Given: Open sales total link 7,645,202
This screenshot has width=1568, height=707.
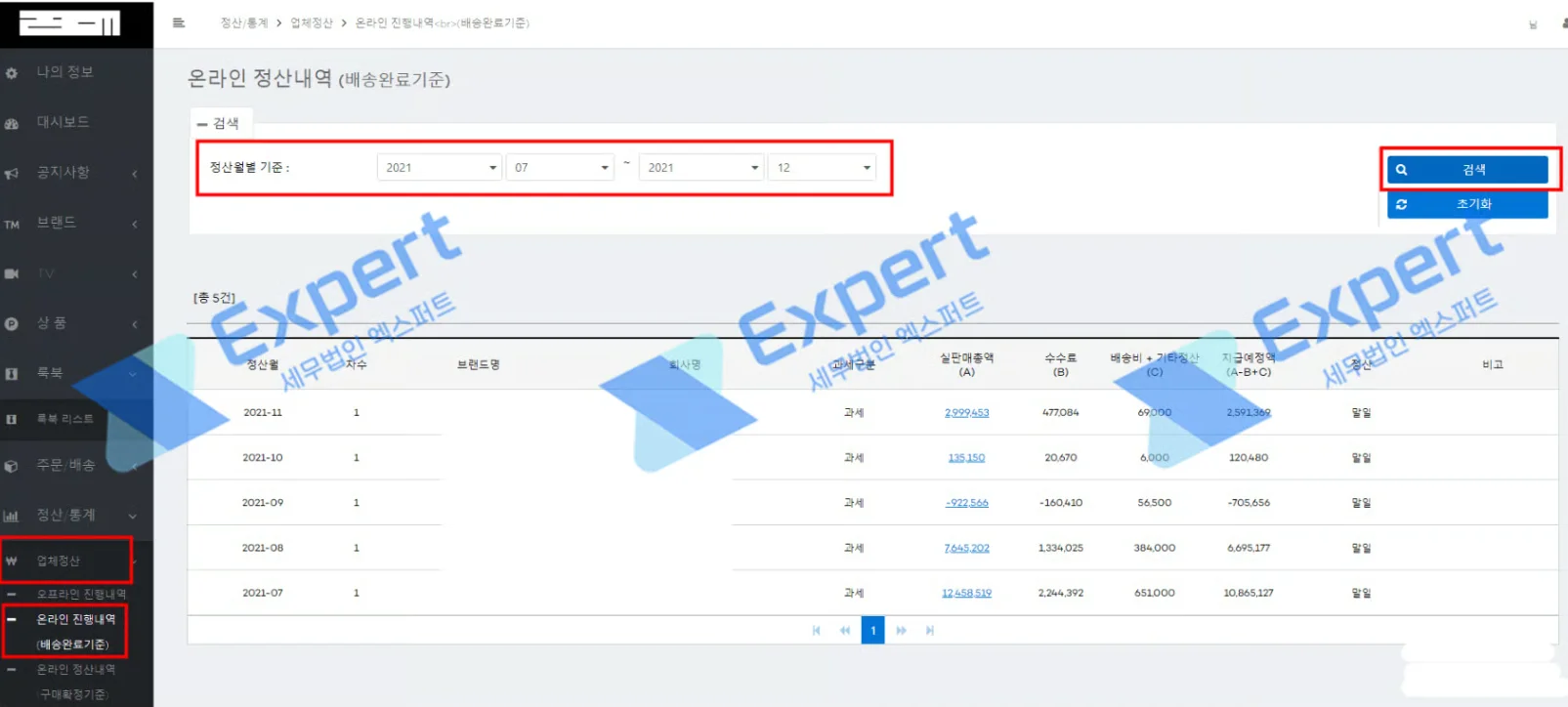Looking at the screenshot, I should pyautogui.click(x=966, y=548).
